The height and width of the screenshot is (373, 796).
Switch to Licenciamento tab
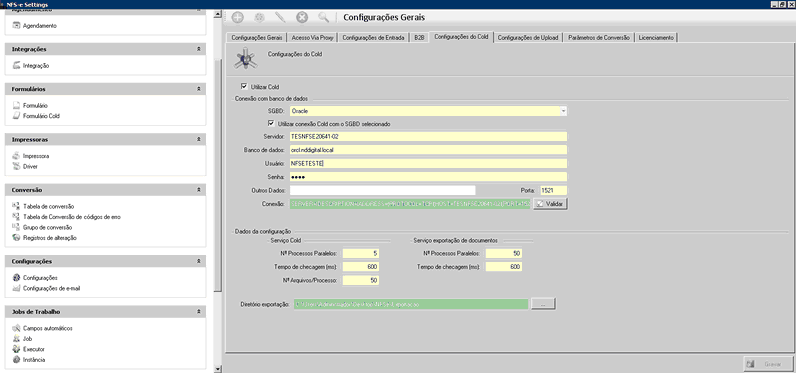pyautogui.click(x=656, y=38)
